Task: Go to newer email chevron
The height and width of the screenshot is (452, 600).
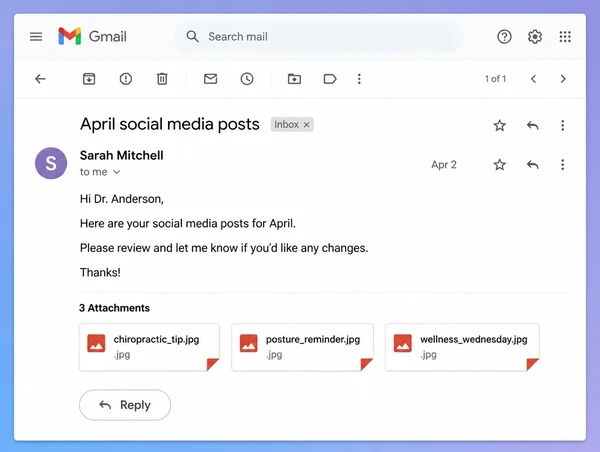Action: point(533,79)
